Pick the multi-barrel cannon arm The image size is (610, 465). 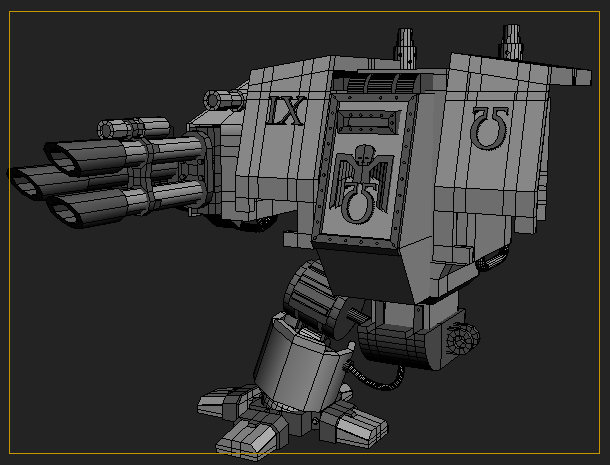point(111,171)
